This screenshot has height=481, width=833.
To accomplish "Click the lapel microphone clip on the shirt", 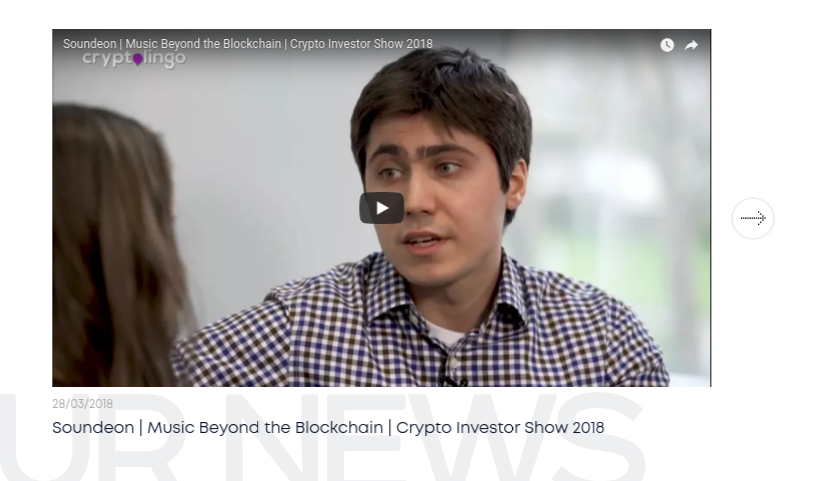I will (x=452, y=378).
